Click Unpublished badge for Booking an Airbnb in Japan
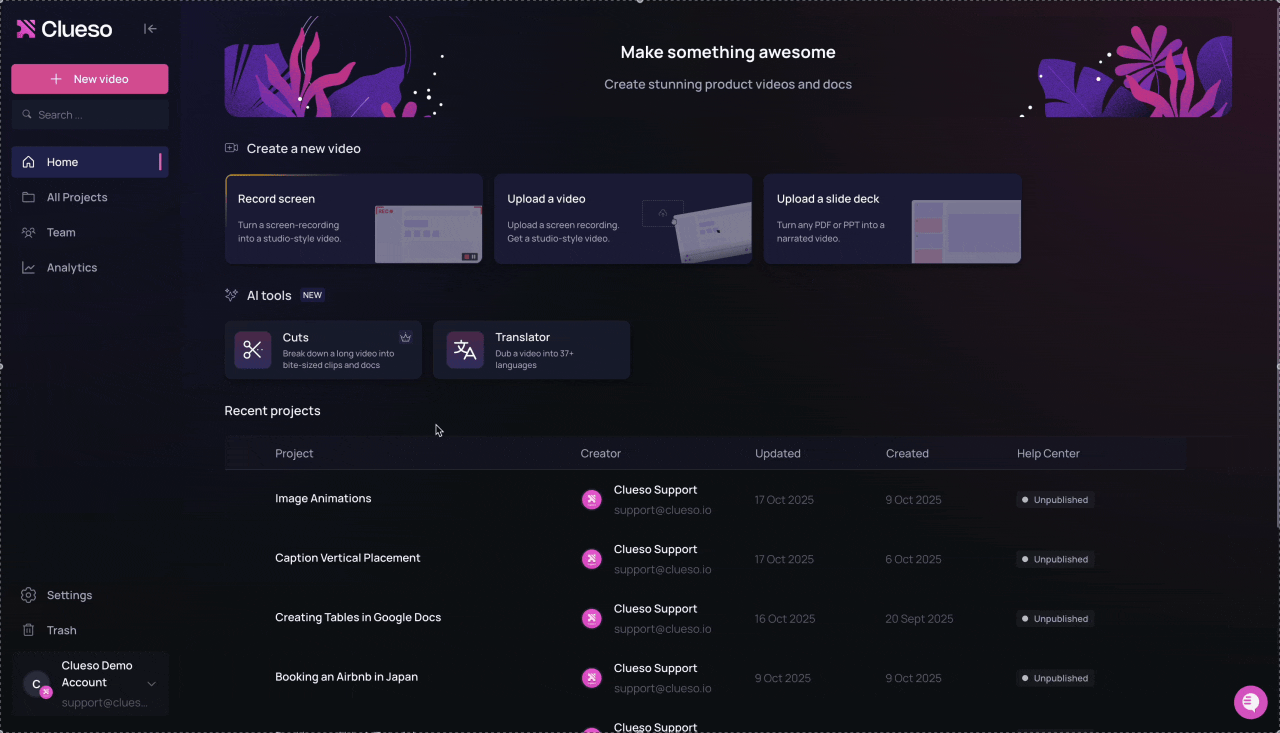 (1055, 678)
